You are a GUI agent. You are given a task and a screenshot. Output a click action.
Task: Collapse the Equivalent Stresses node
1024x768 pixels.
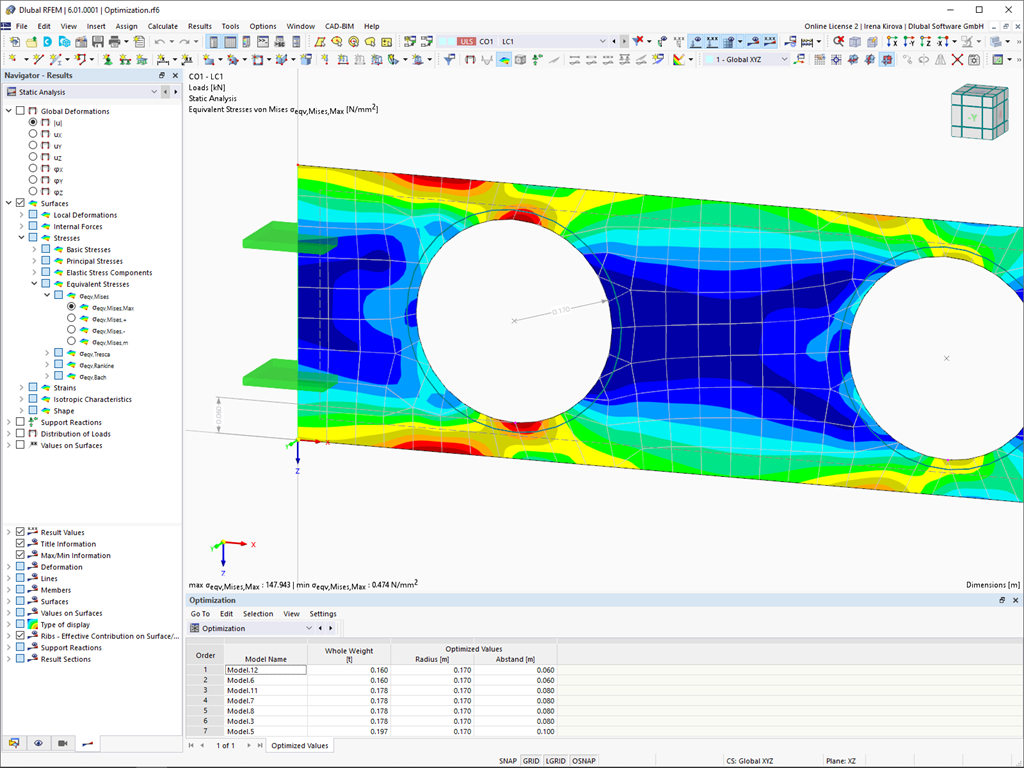pyautogui.click(x=36, y=284)
